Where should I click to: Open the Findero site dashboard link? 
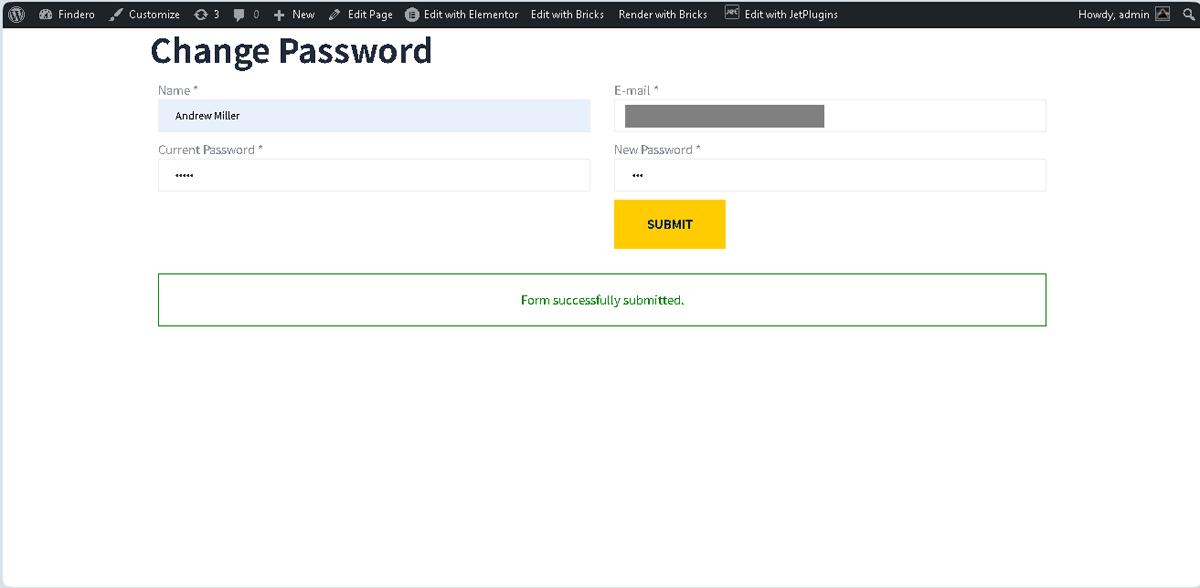pos(66,14)
